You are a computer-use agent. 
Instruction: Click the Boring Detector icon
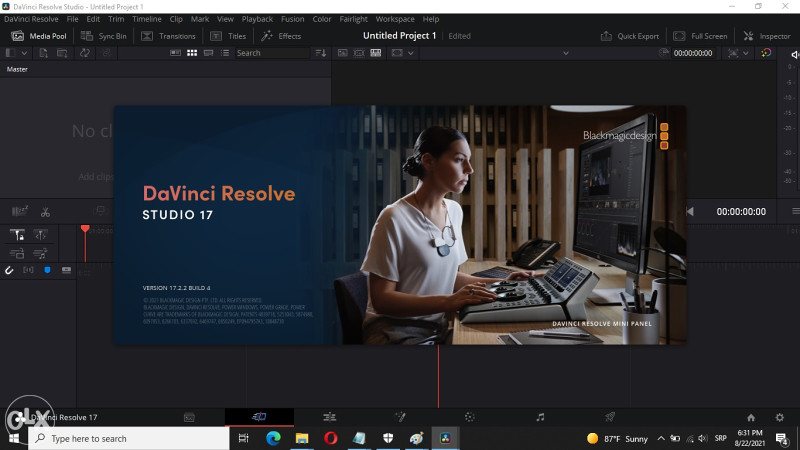(19, 212)
